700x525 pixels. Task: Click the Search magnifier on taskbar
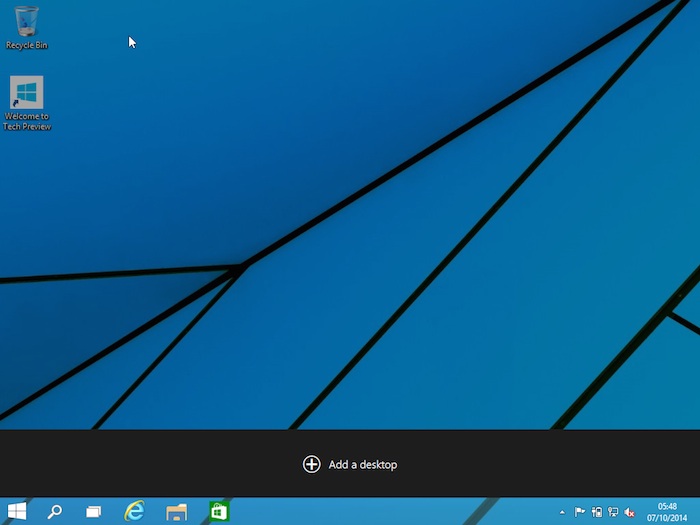click(x=55, y=511)
